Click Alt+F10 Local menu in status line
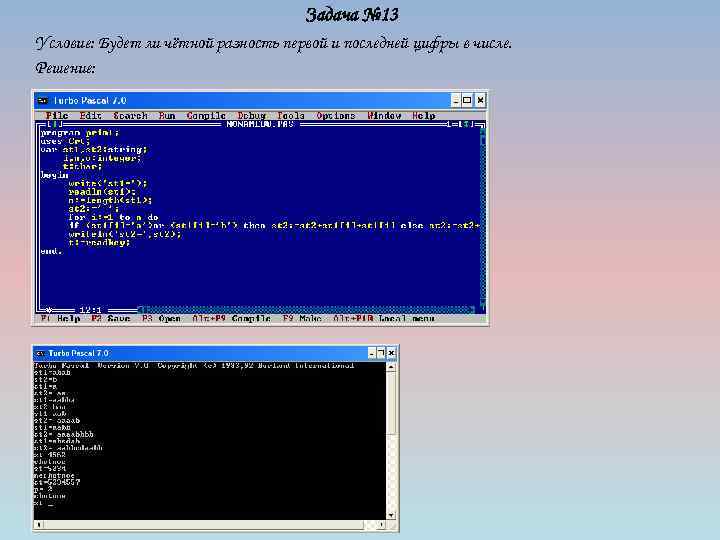This screenshot has height=540, width=720. [x=384, y=318]
